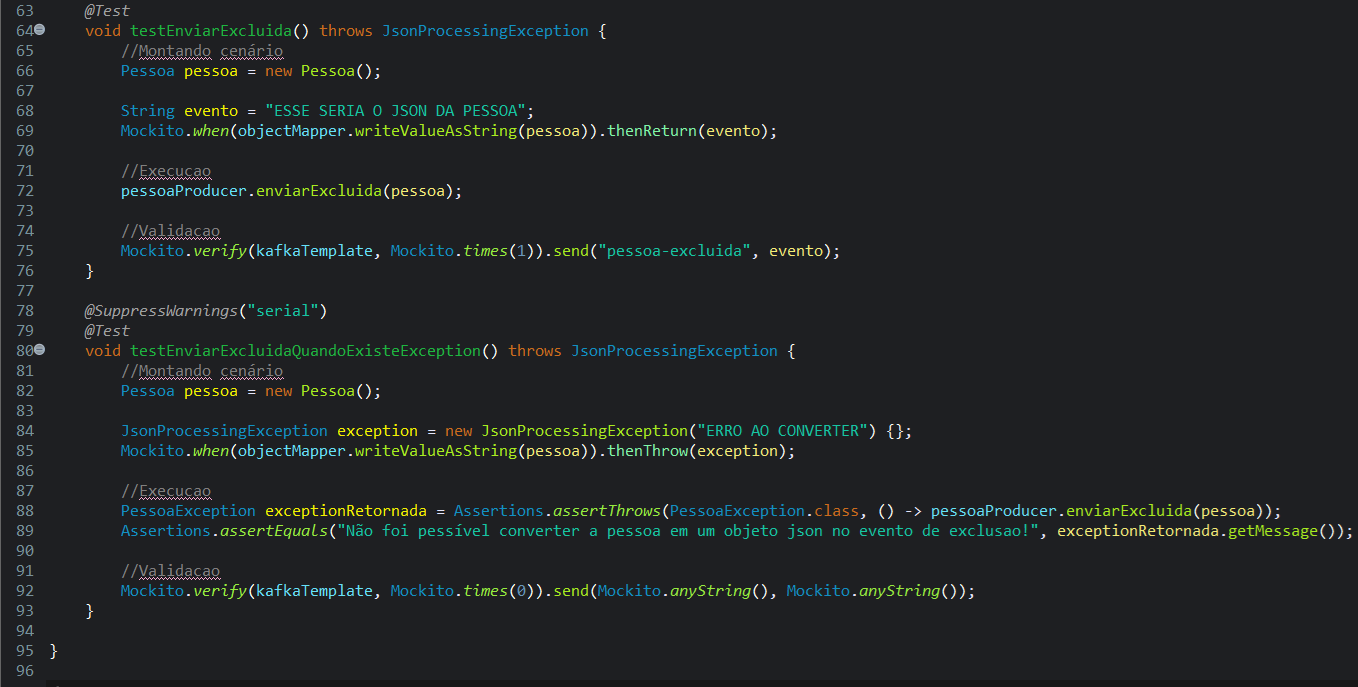The height and width of the screenshot is (687, 1358).
Task: Click line number 78 in the gutter
Action: (24, 311)
